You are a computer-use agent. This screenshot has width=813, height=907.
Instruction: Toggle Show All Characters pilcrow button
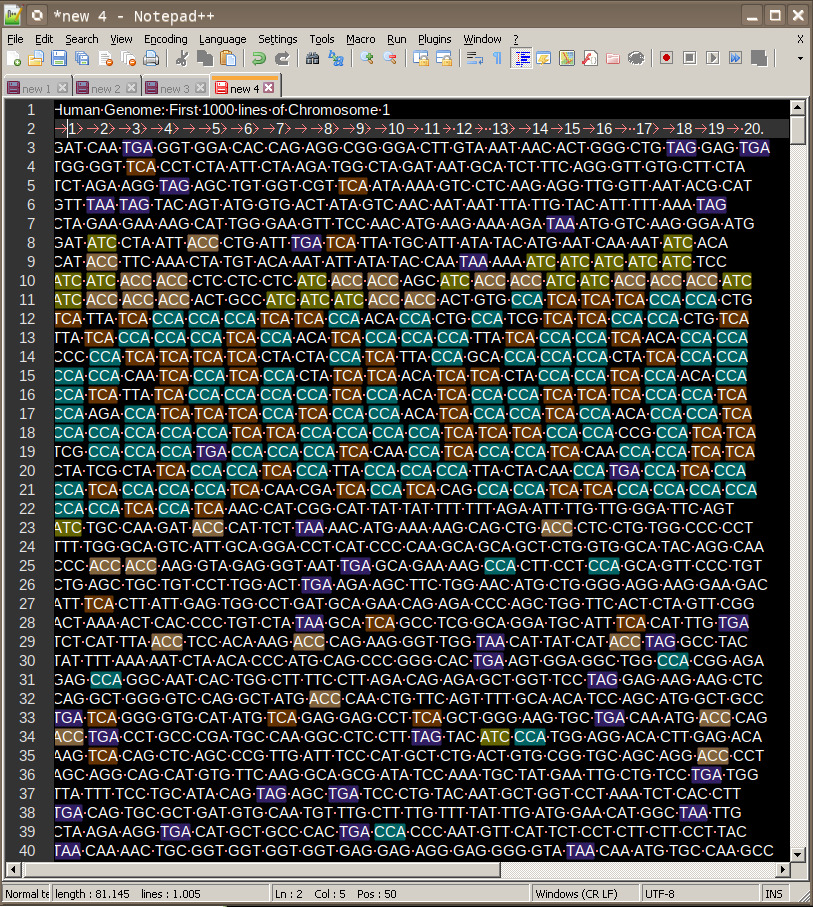(x=497, y=59)
